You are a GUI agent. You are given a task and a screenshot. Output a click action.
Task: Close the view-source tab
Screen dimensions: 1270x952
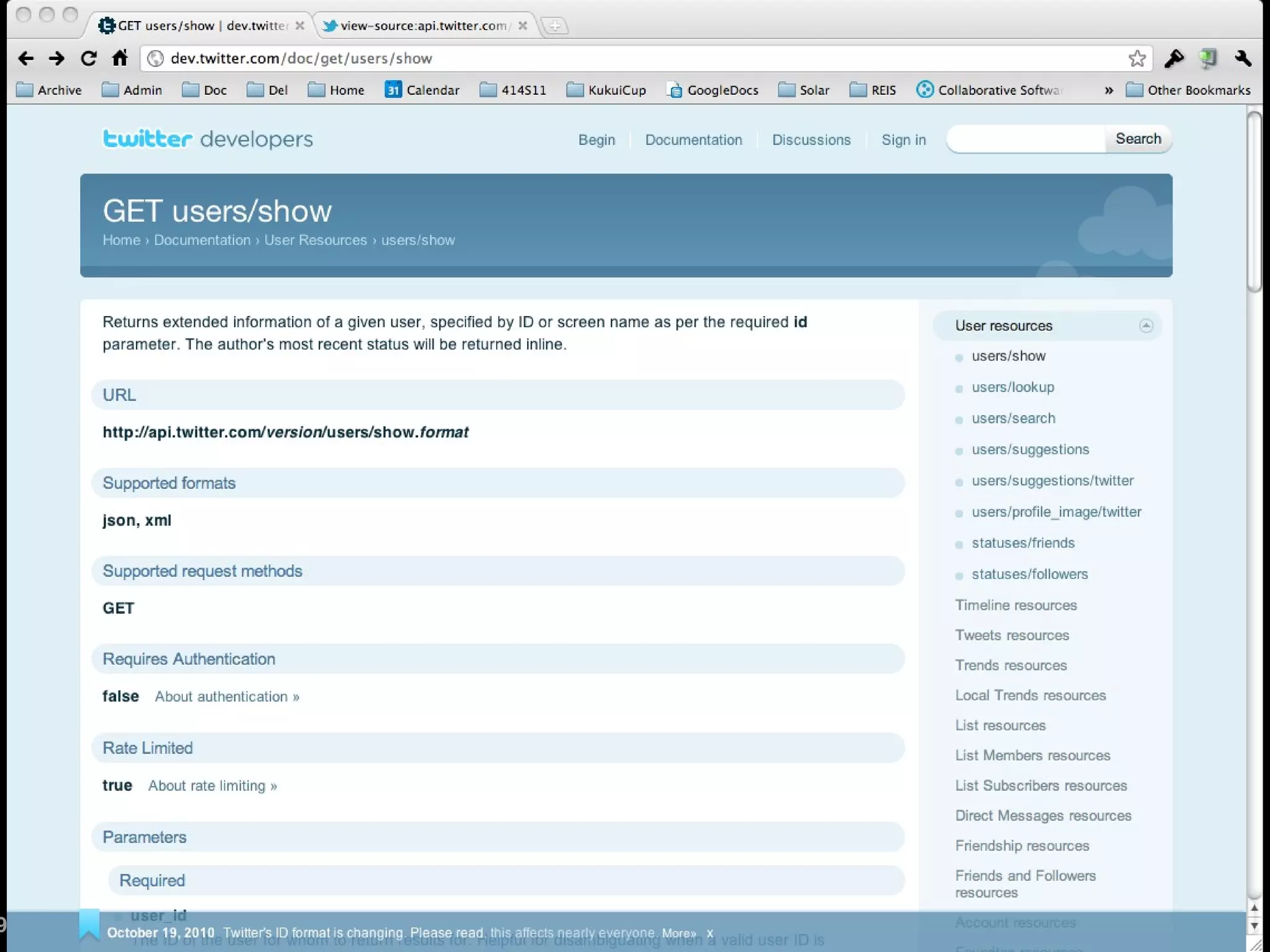point(523,25)
